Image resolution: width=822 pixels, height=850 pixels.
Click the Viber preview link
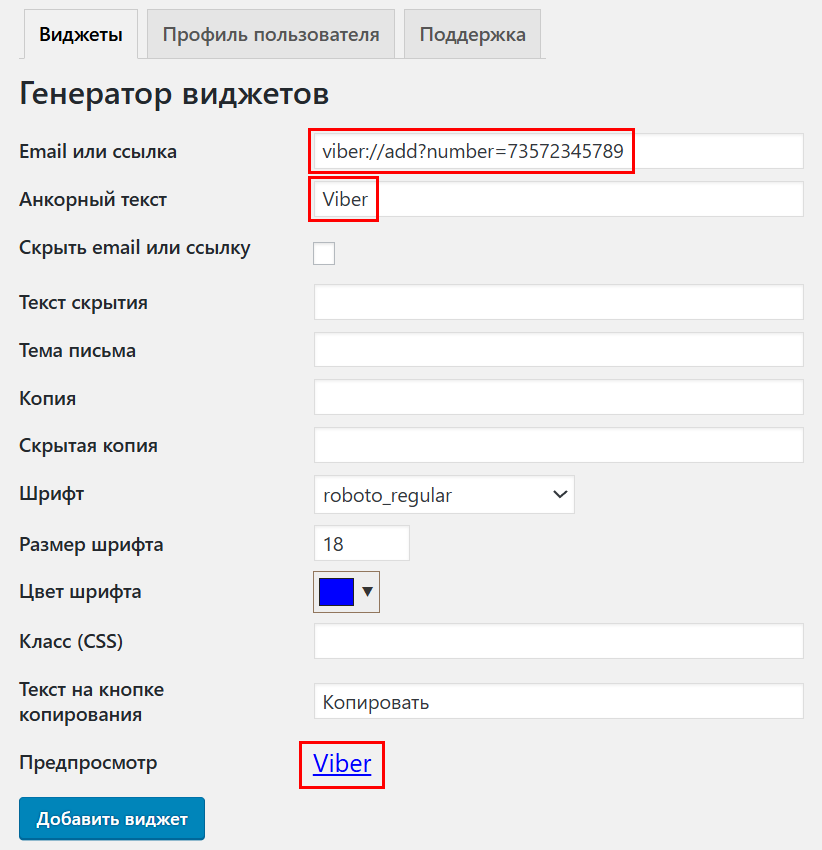(x=341, y=763)
